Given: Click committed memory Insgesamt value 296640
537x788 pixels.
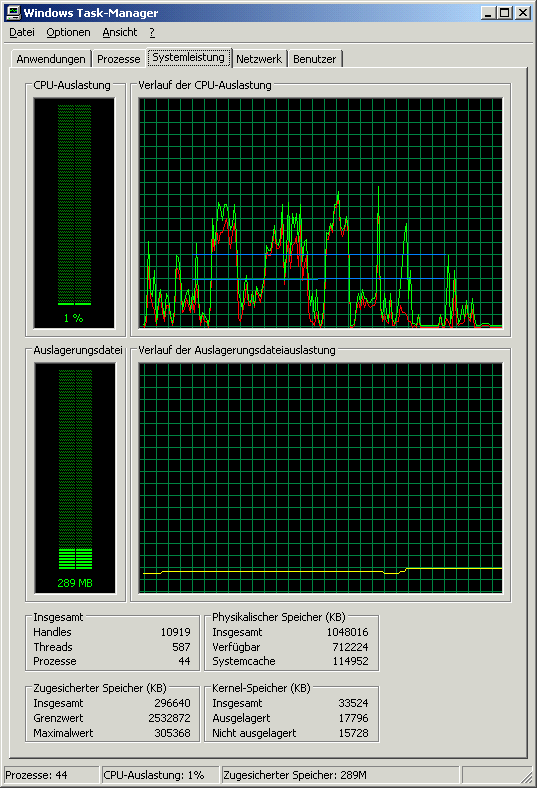Looking at the screenshot, I should (x=172, y=703).
